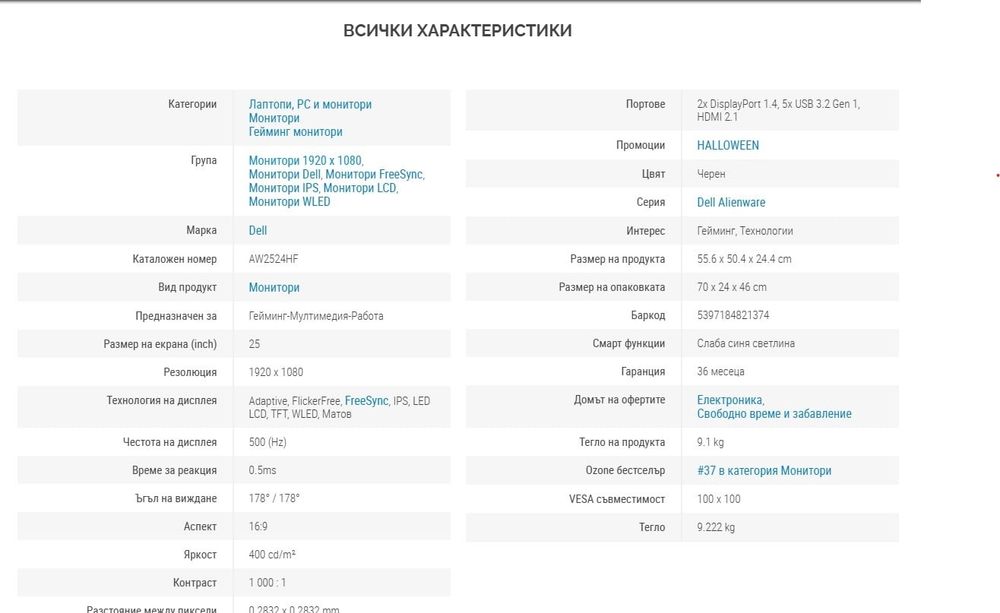Open the Електроника offers link
The height and width of the screenshot is (613, 1000).
pyautogui.click(x=729, y=400)
